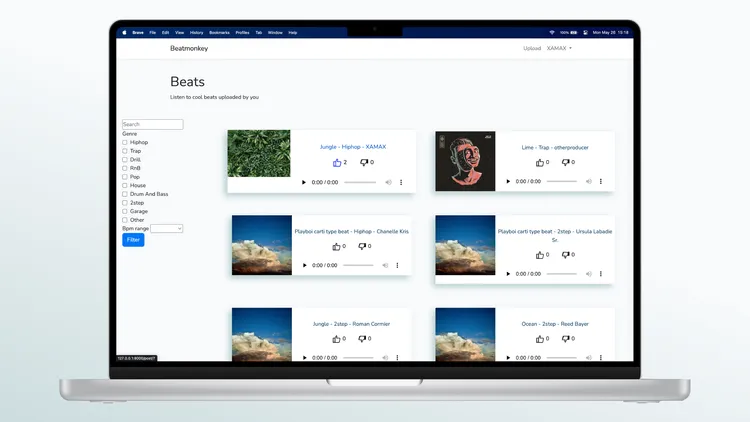This screenshot has width=750, height=422.
Task: Play the Lime - Trap - otherproducer audio
Action: click(508, 182)
